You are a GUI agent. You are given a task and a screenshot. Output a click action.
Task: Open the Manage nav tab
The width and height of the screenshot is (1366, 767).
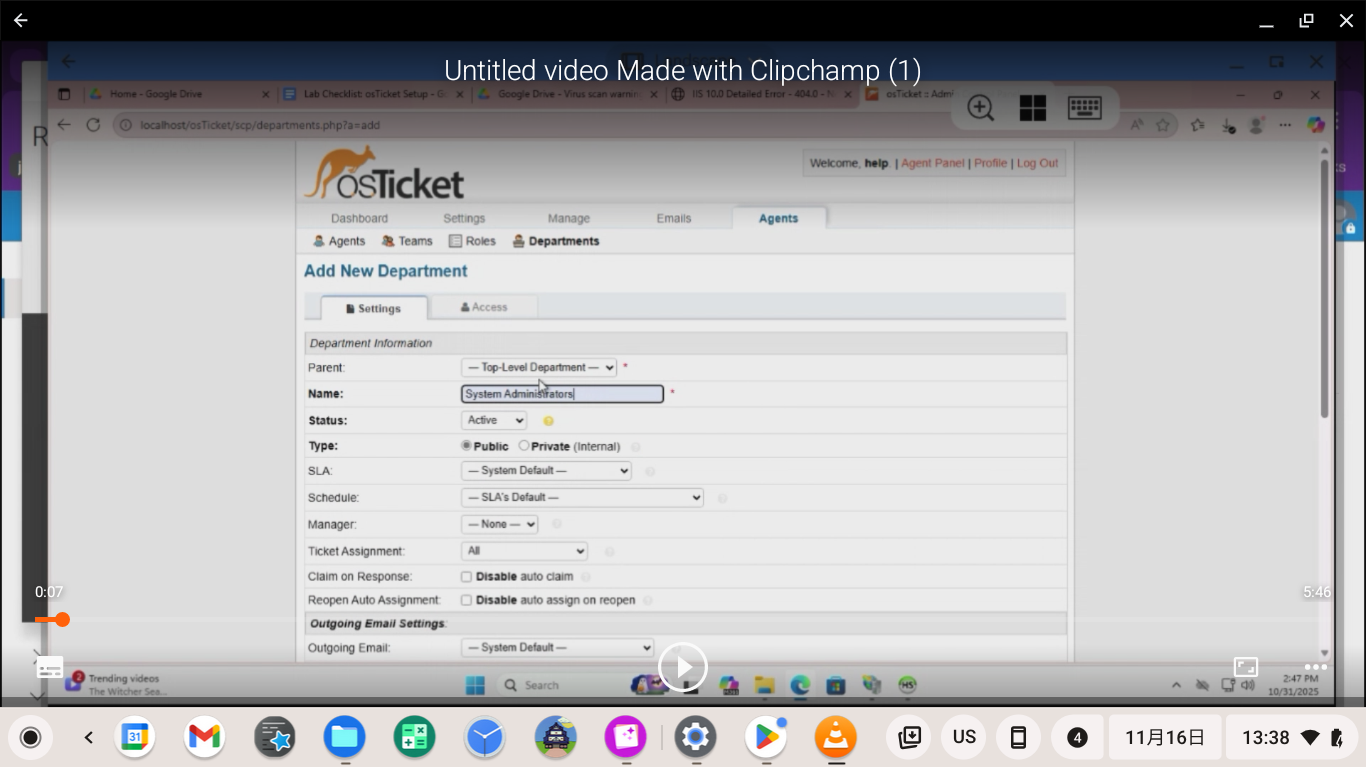tap(569, 218)
